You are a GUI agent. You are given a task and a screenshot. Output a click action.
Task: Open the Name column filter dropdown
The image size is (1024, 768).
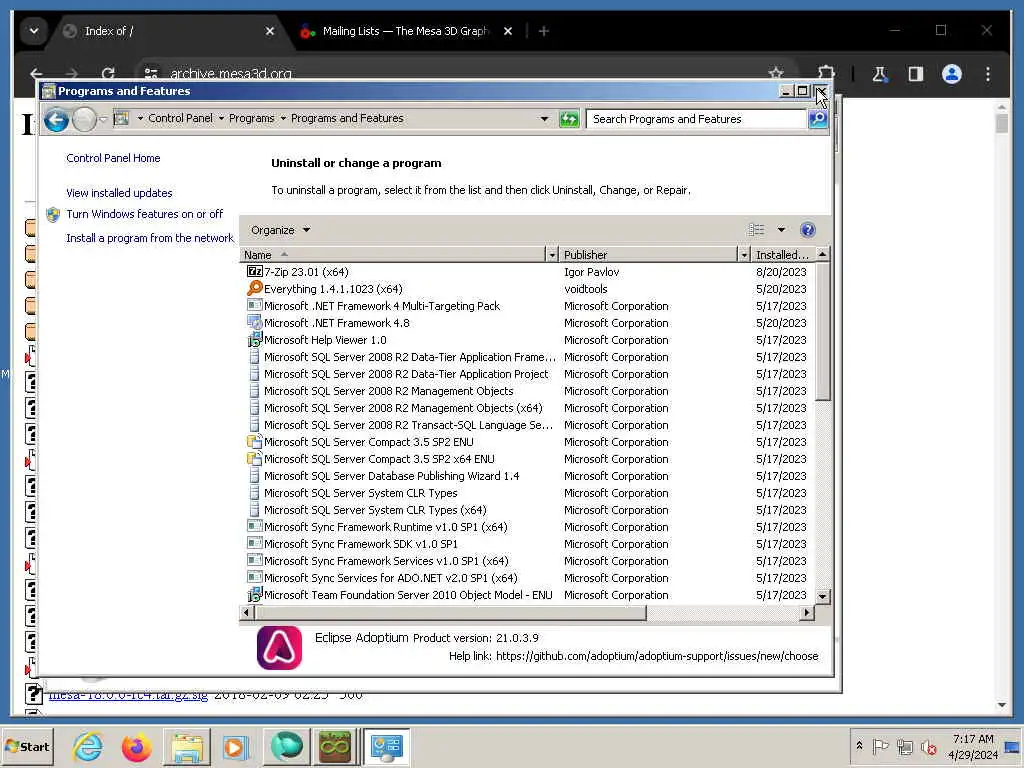(552, 255)
